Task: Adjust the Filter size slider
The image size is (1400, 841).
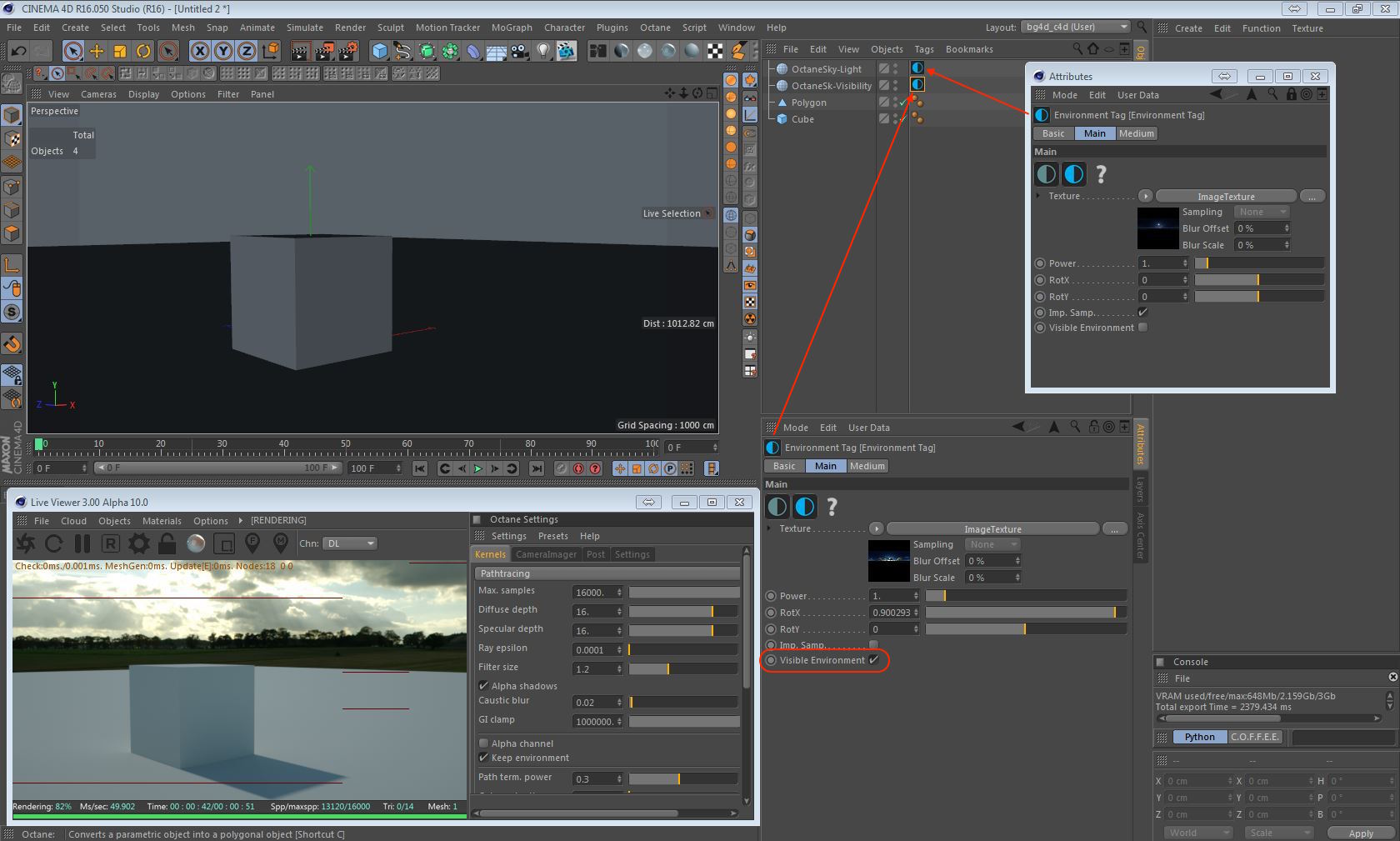Action: pyautogui.click(x=683, y=668)
